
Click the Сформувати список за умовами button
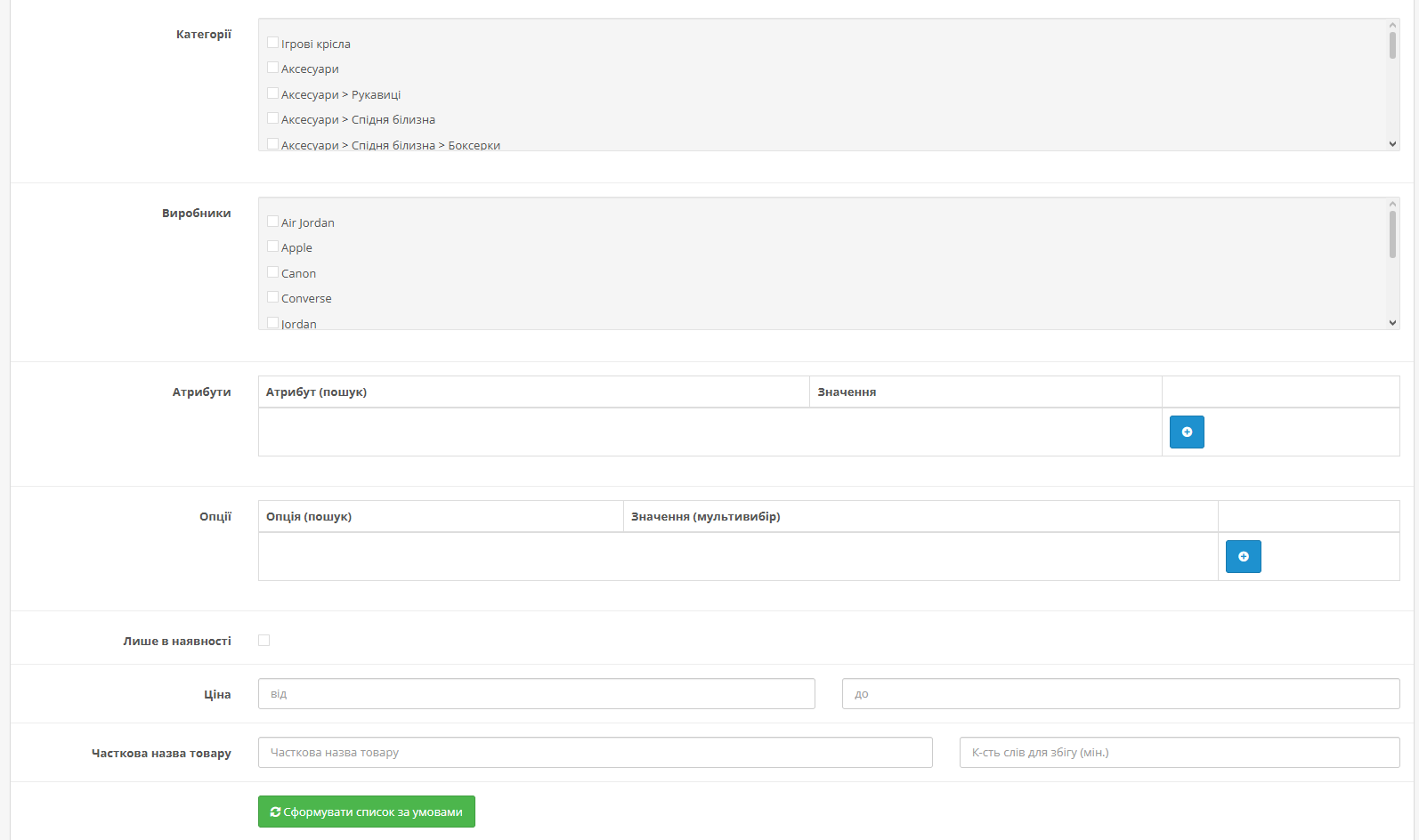(x=367, y=812)
